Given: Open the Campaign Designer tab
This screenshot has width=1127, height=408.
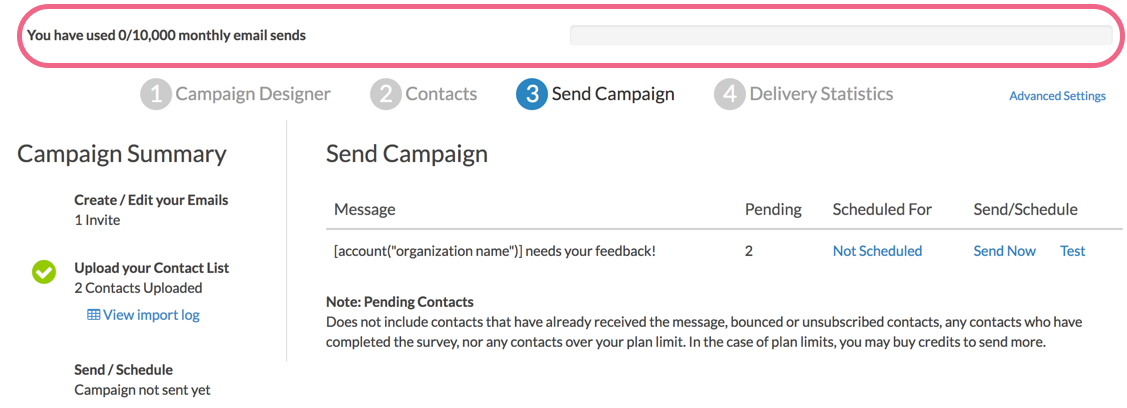Looking at the screenshot, I should click(x=253, y=95).
